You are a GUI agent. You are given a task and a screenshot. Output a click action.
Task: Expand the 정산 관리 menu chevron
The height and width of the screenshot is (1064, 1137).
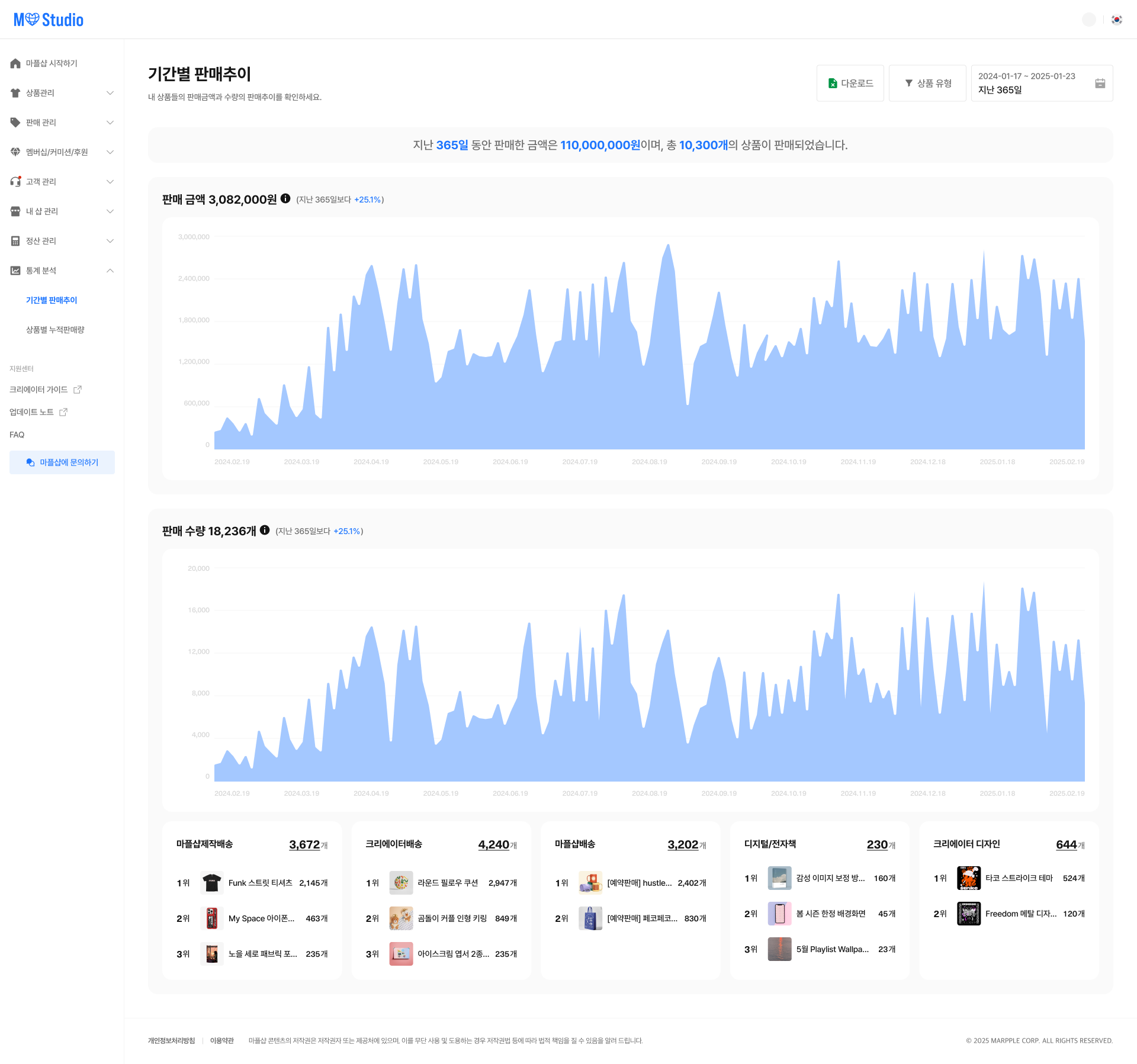[x=110, y=241]
